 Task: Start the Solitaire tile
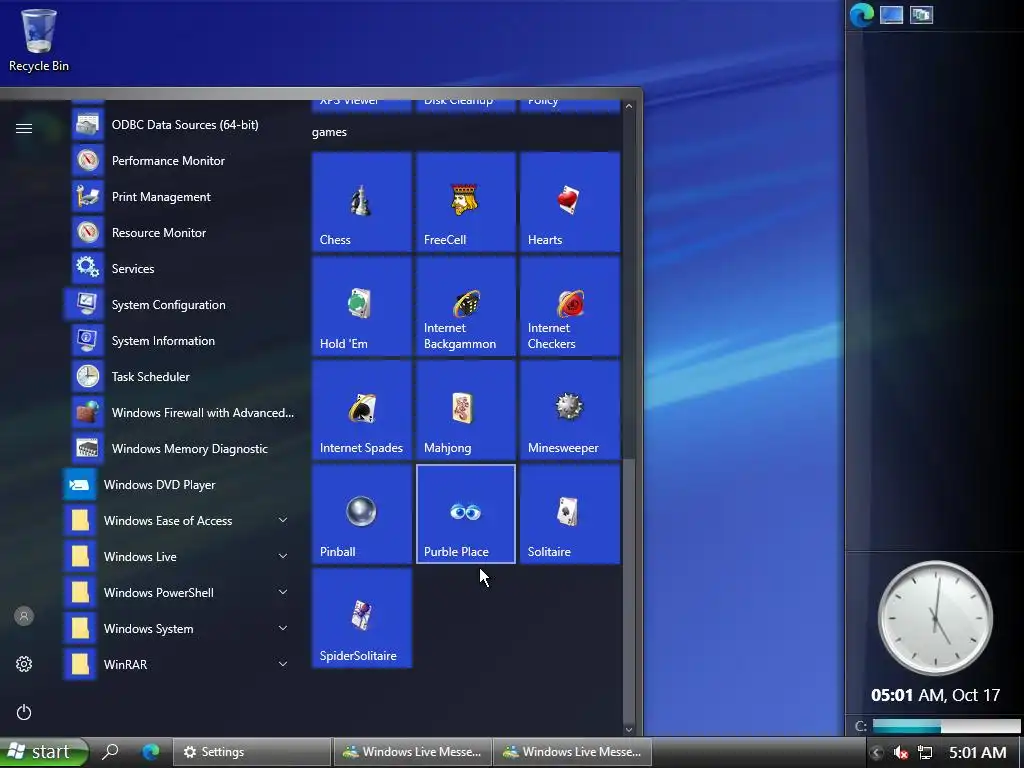coord(570,514)
